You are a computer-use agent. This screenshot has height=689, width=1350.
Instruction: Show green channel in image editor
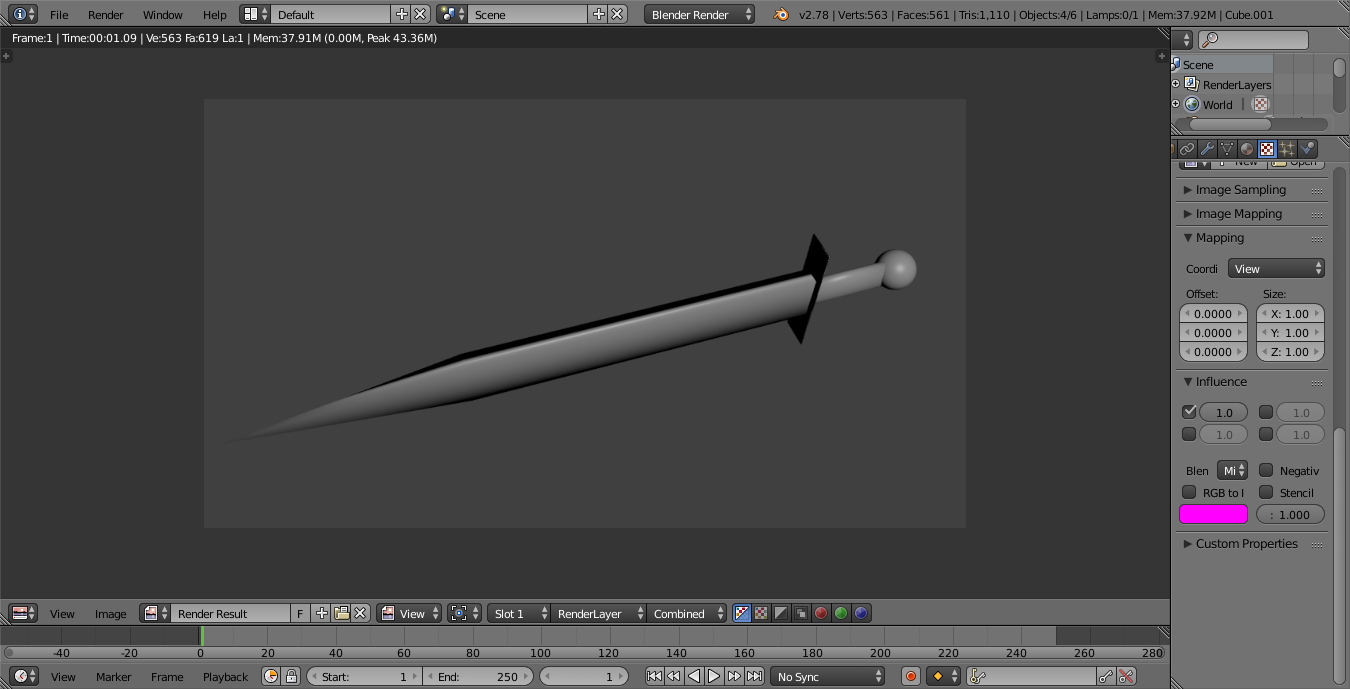coord(841,614)
